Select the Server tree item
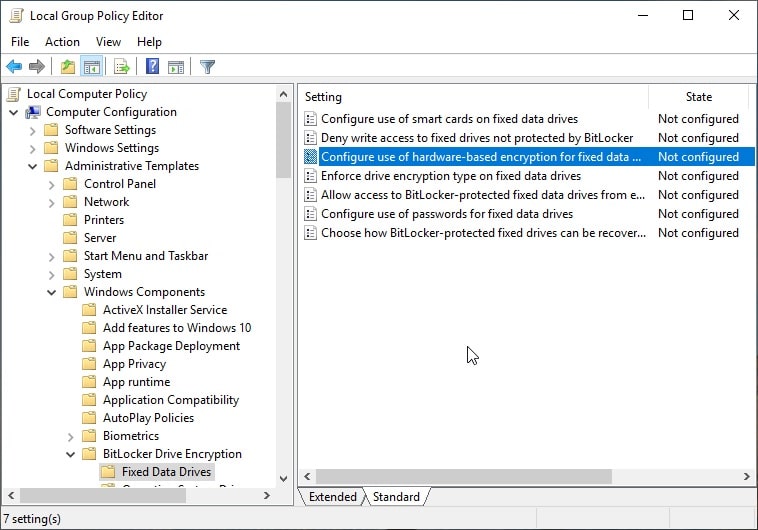Viewport: 758px width, 530px height. (100, 238)
